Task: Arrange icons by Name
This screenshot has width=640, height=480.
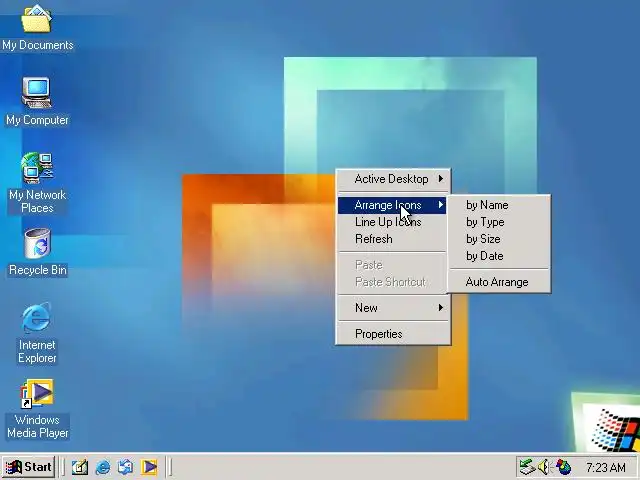Action: 499,205
